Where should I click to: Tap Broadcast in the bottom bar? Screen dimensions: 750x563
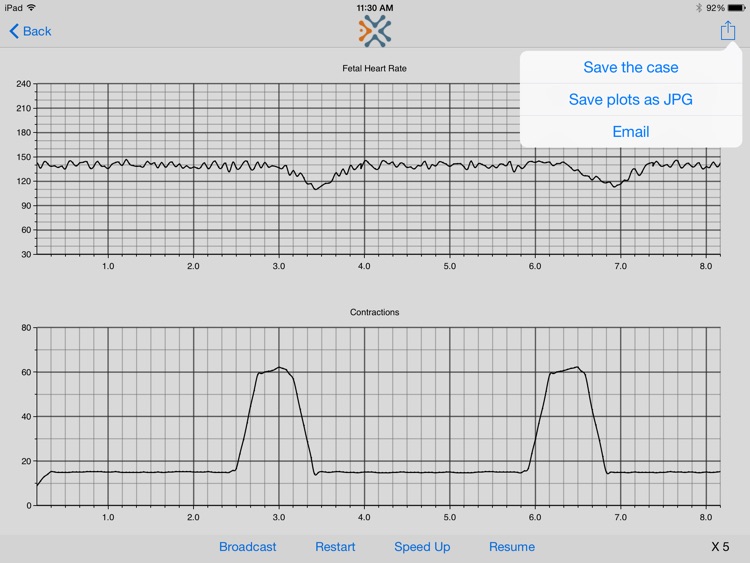(x=247, y=547)
